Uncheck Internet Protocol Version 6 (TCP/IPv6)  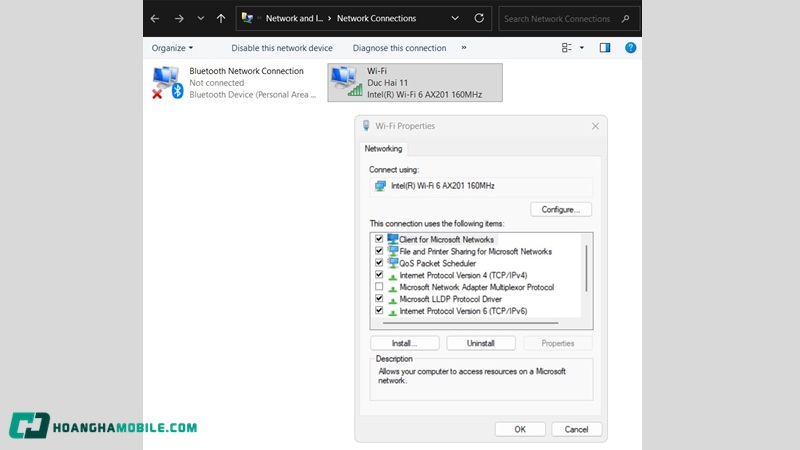tap(379, 311)
